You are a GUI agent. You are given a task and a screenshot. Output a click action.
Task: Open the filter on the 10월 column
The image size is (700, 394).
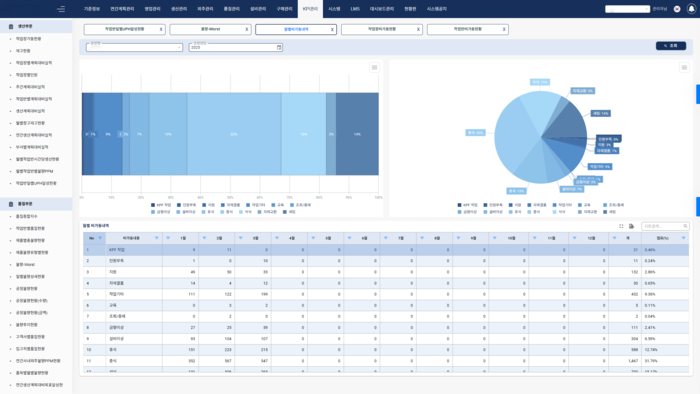[494, 238]
